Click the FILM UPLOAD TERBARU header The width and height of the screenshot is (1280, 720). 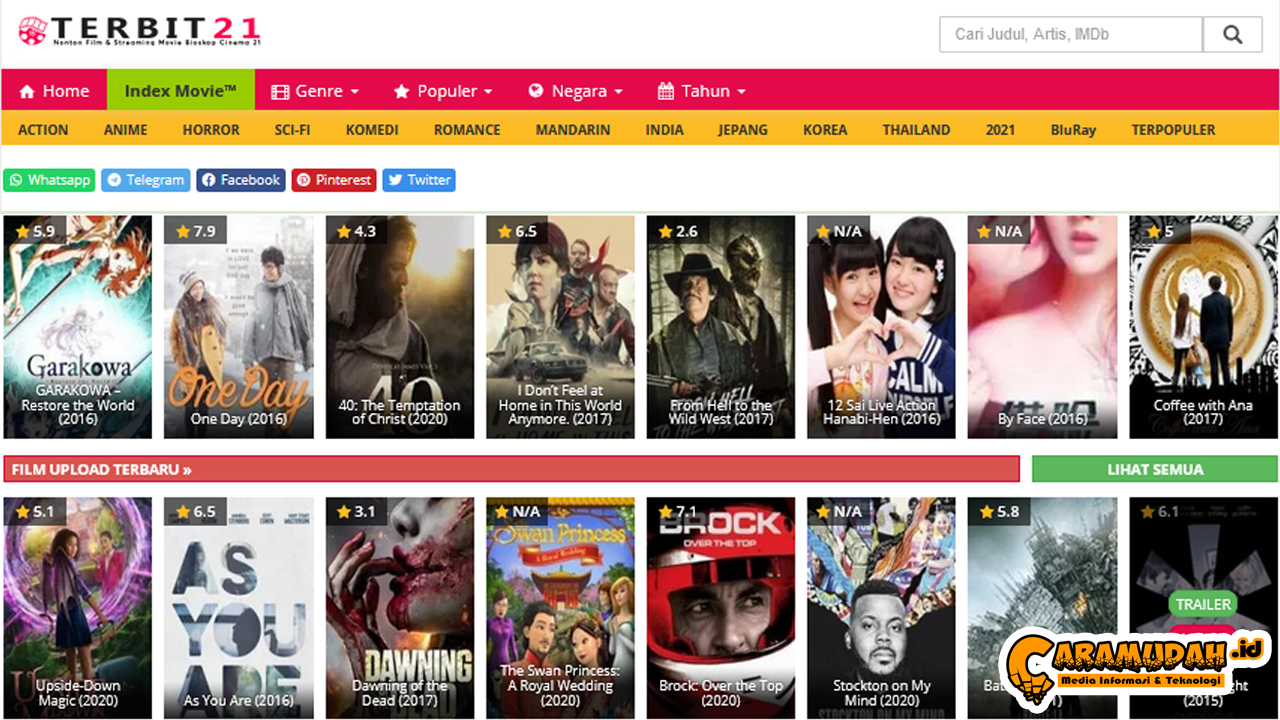[511, 469]
